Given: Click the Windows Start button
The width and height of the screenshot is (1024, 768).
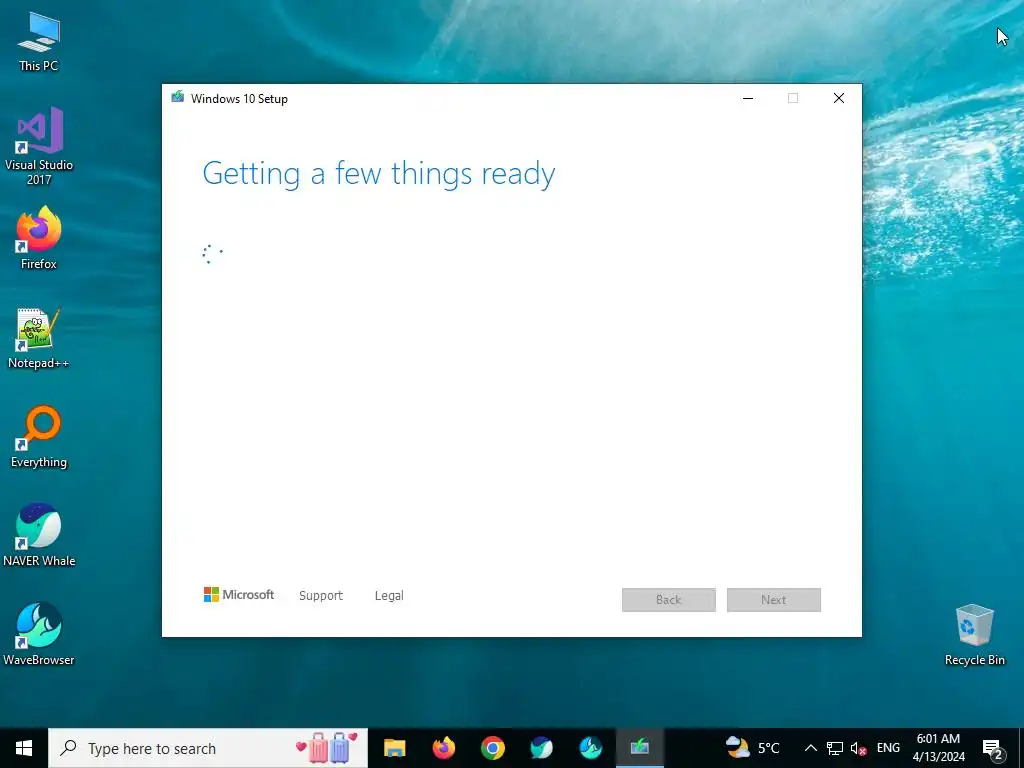Looking at the screenshot, I should [24, 748].
